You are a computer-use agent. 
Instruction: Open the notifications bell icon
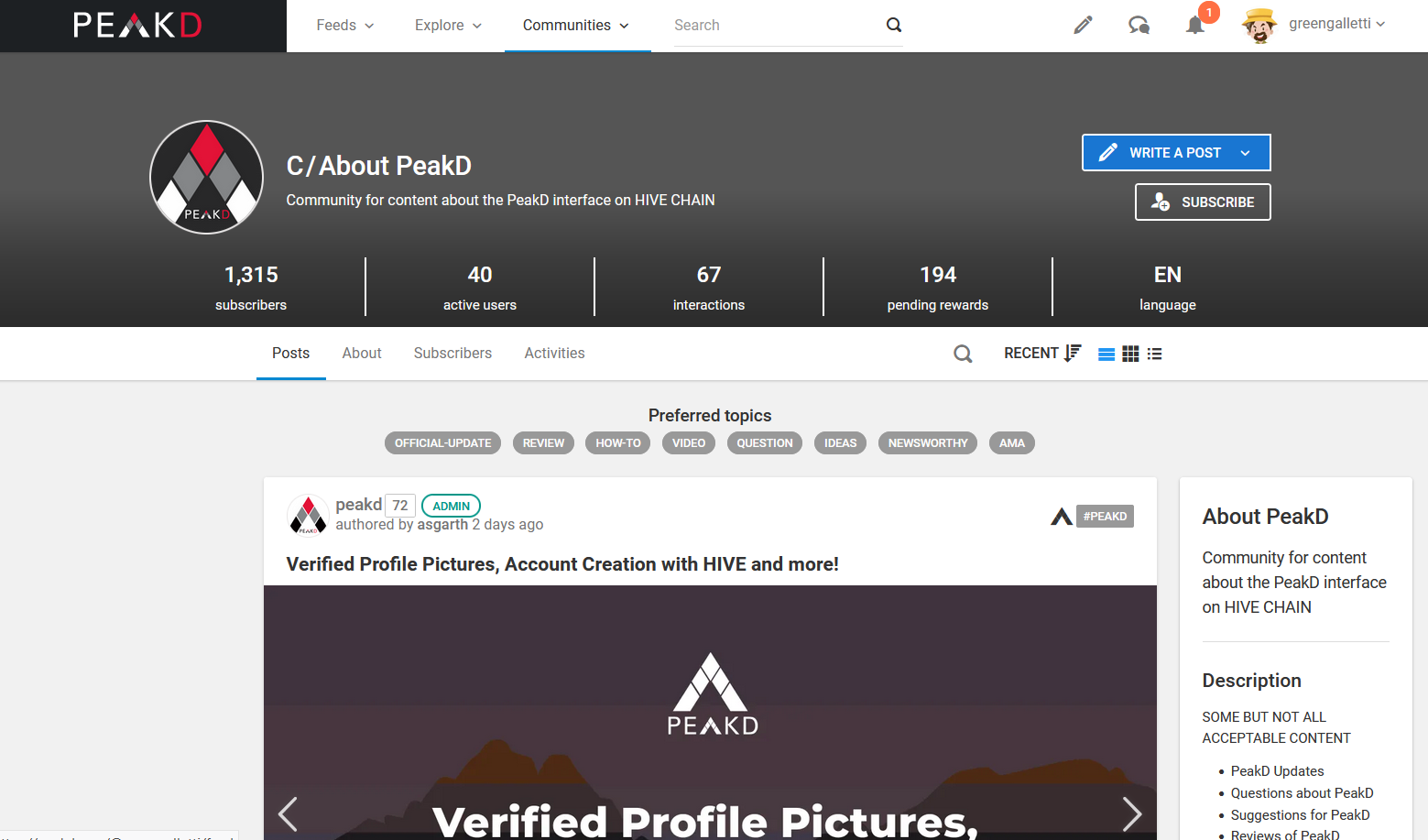click(x=1195, y=25)
